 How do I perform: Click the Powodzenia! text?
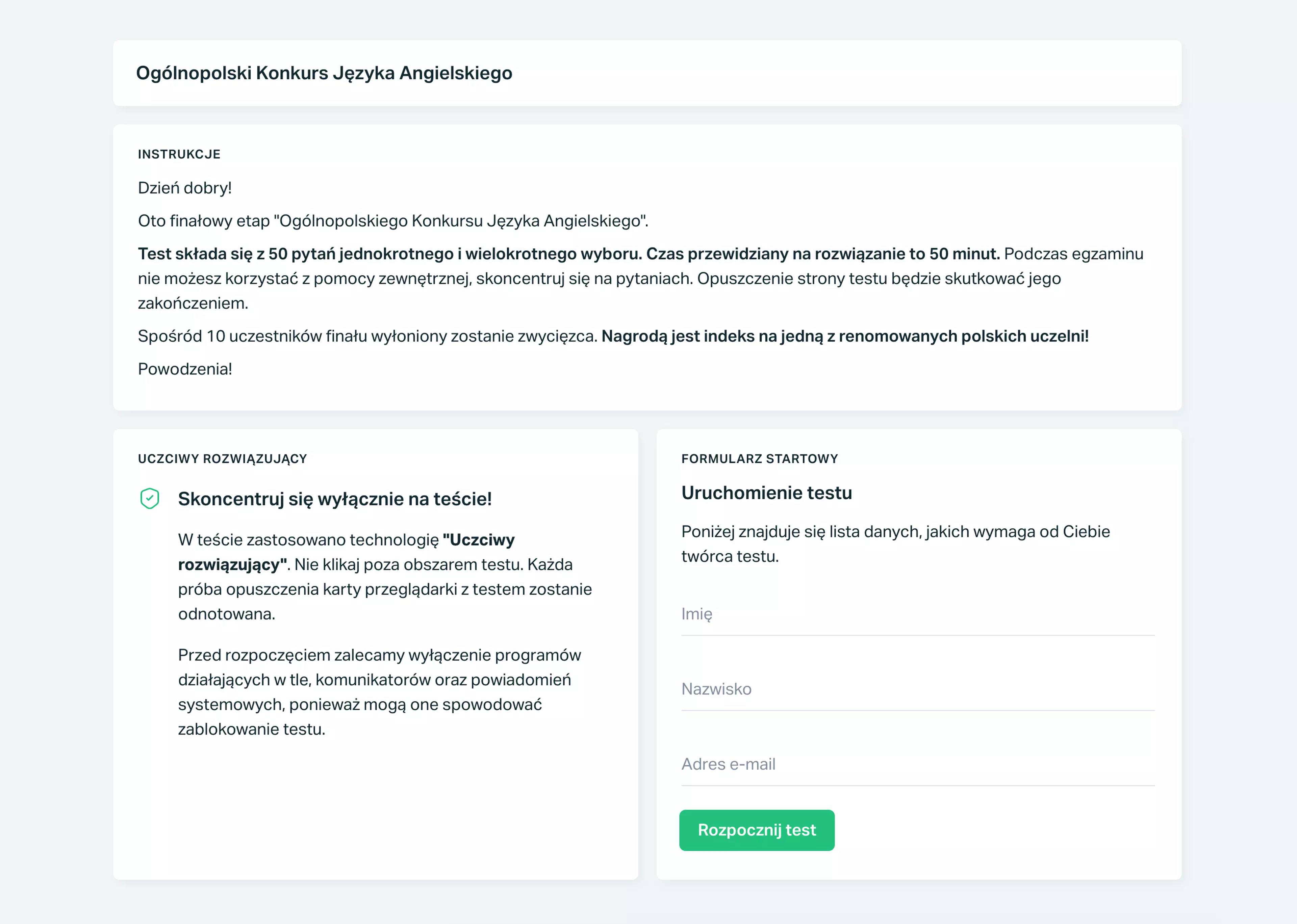pyautogui.click(x=184, y=369)
